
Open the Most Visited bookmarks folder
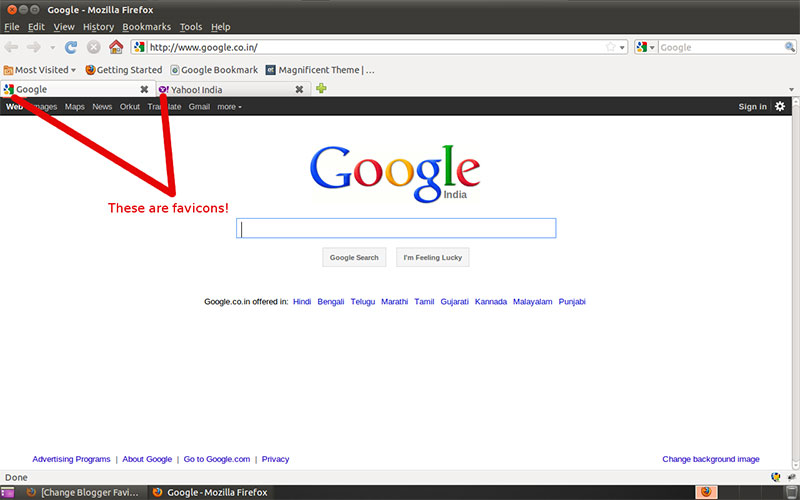click(x=40, y=70)
